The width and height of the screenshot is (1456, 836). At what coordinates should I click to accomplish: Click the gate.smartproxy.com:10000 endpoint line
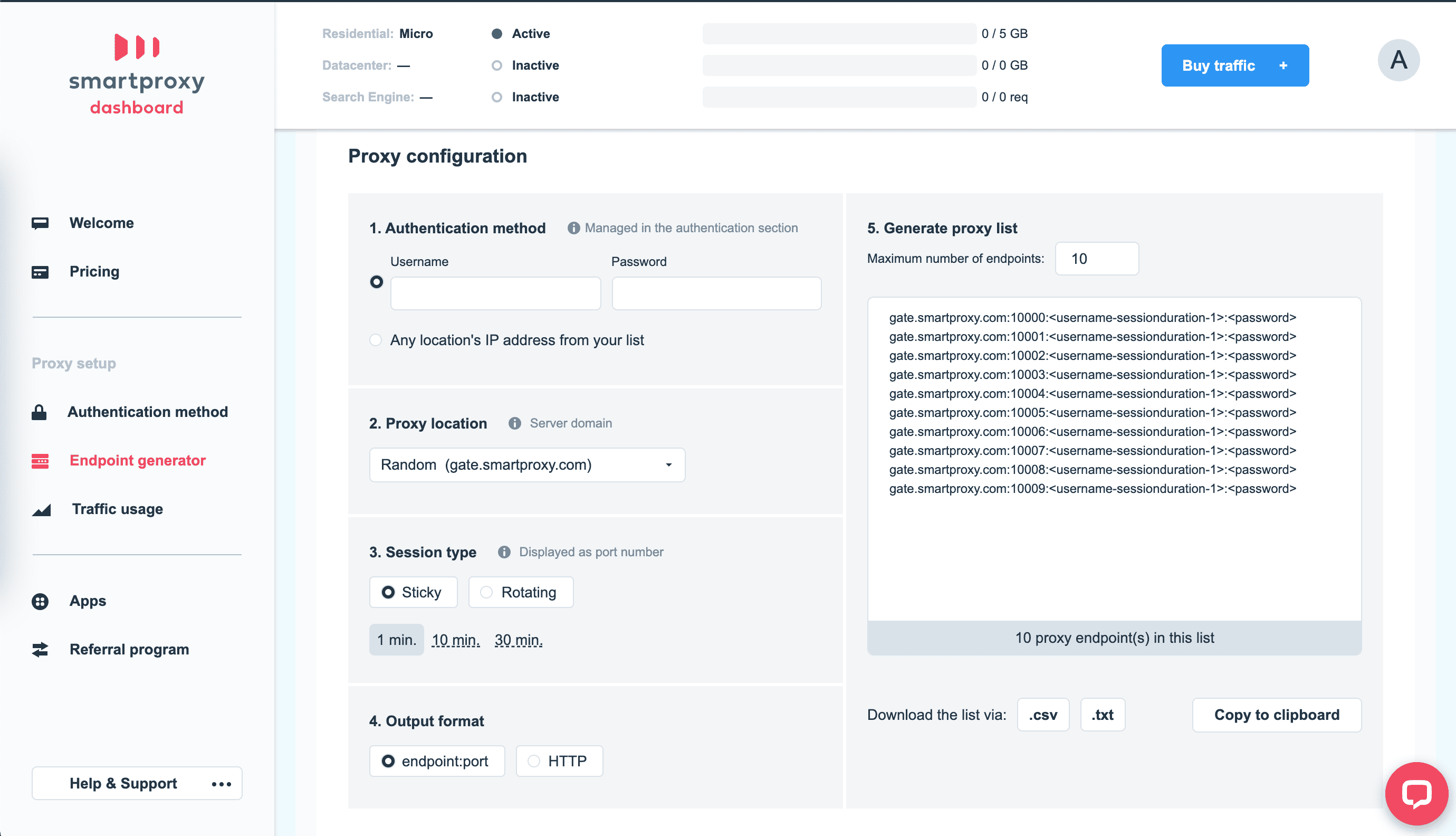1092,318
